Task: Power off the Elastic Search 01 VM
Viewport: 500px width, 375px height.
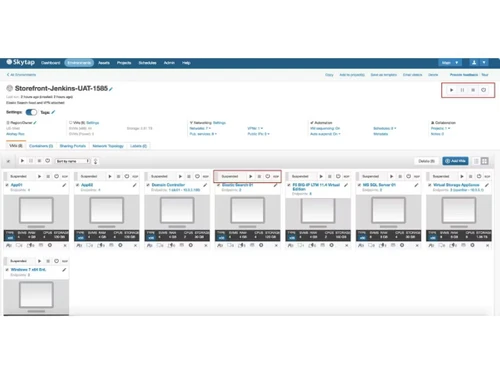Action: coord(268,176)
